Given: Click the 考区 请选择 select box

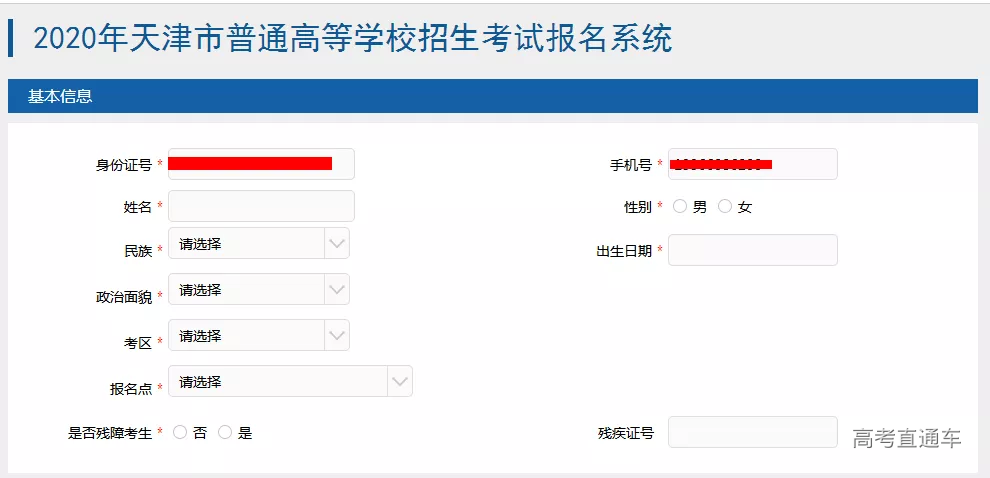Looking at the screenshot, I should pyautogui.click(x=247, y=336).
